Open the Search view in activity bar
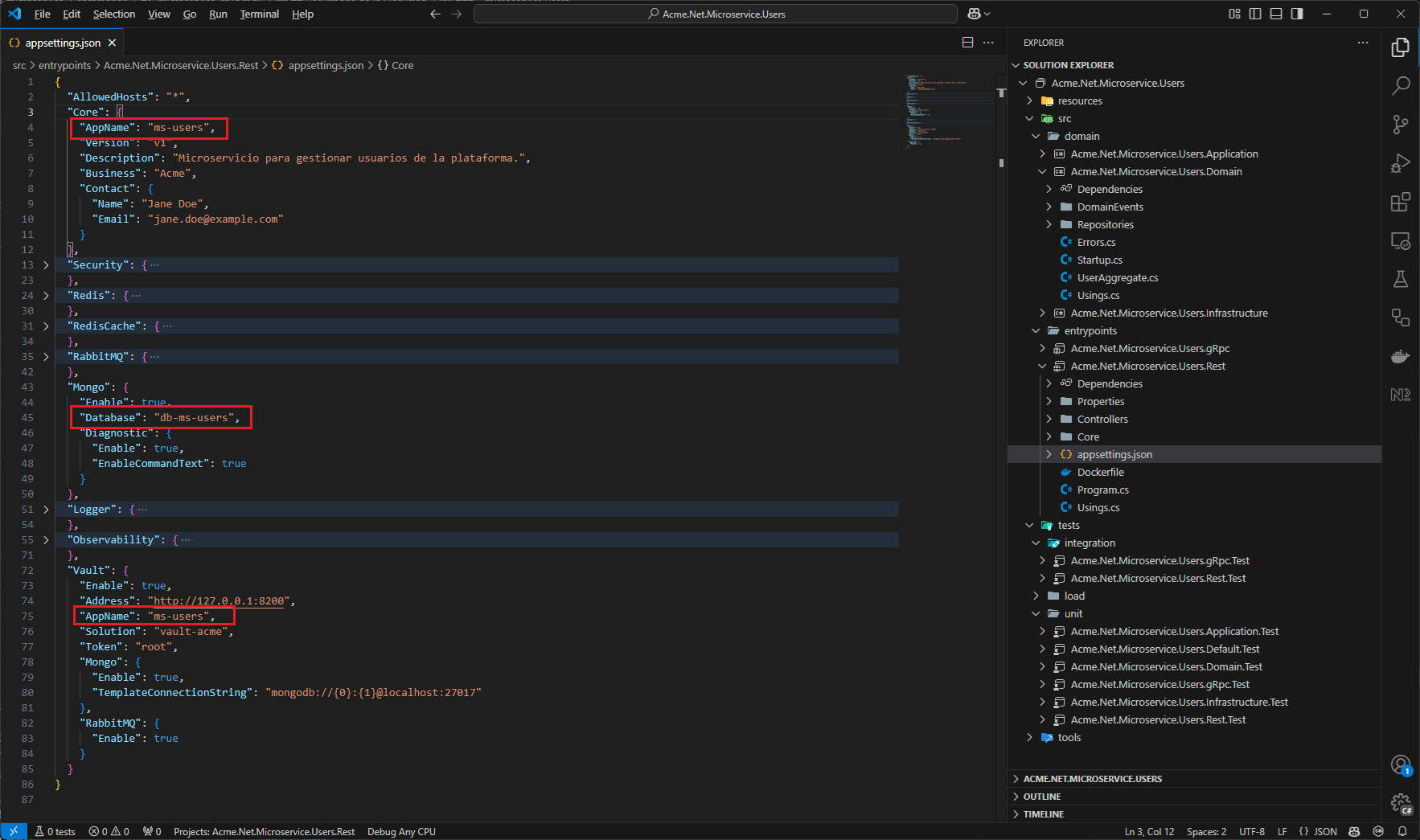This screenshot has height=840, width=1420. point(1400,85)
